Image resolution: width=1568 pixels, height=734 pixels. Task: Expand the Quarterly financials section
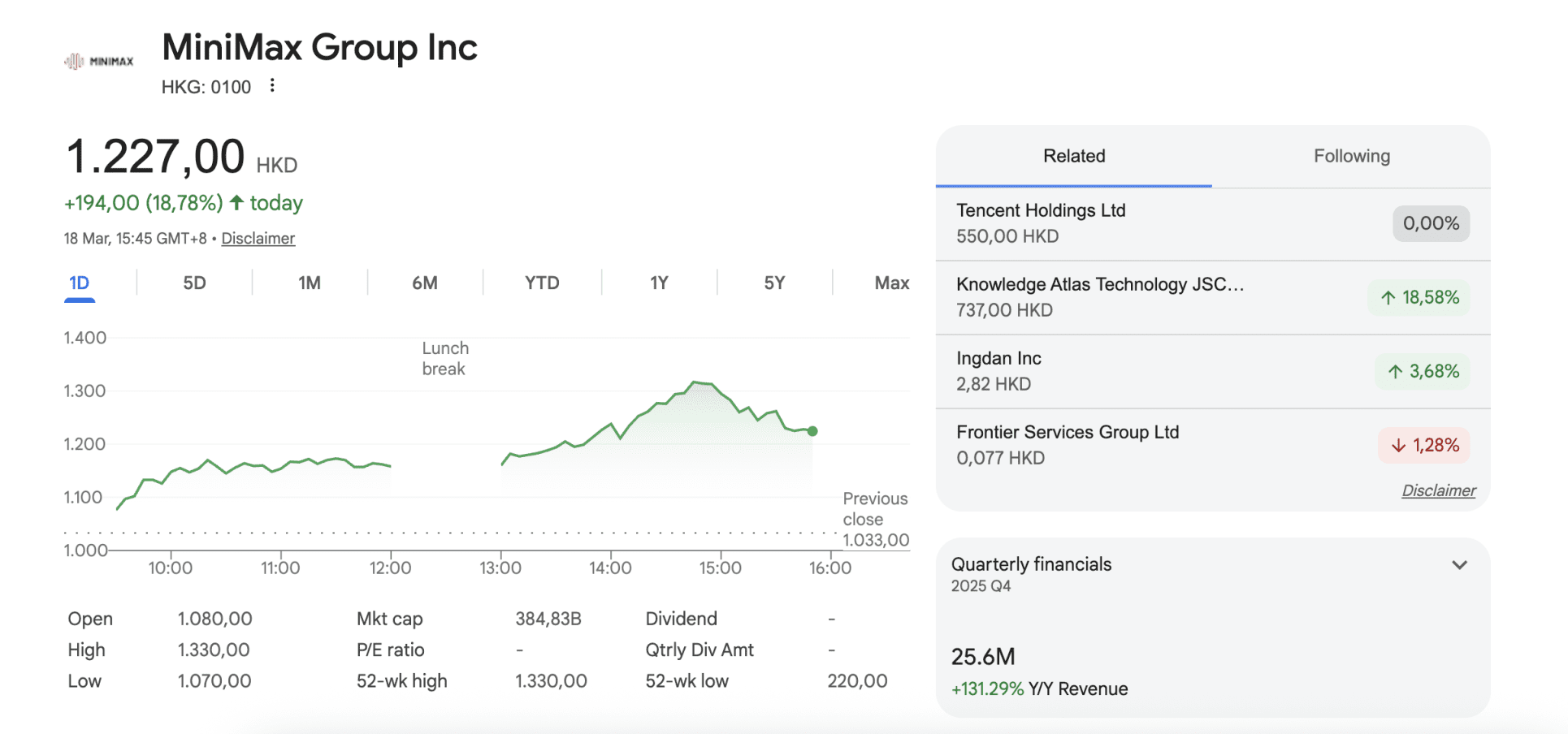coord(1459,565)
